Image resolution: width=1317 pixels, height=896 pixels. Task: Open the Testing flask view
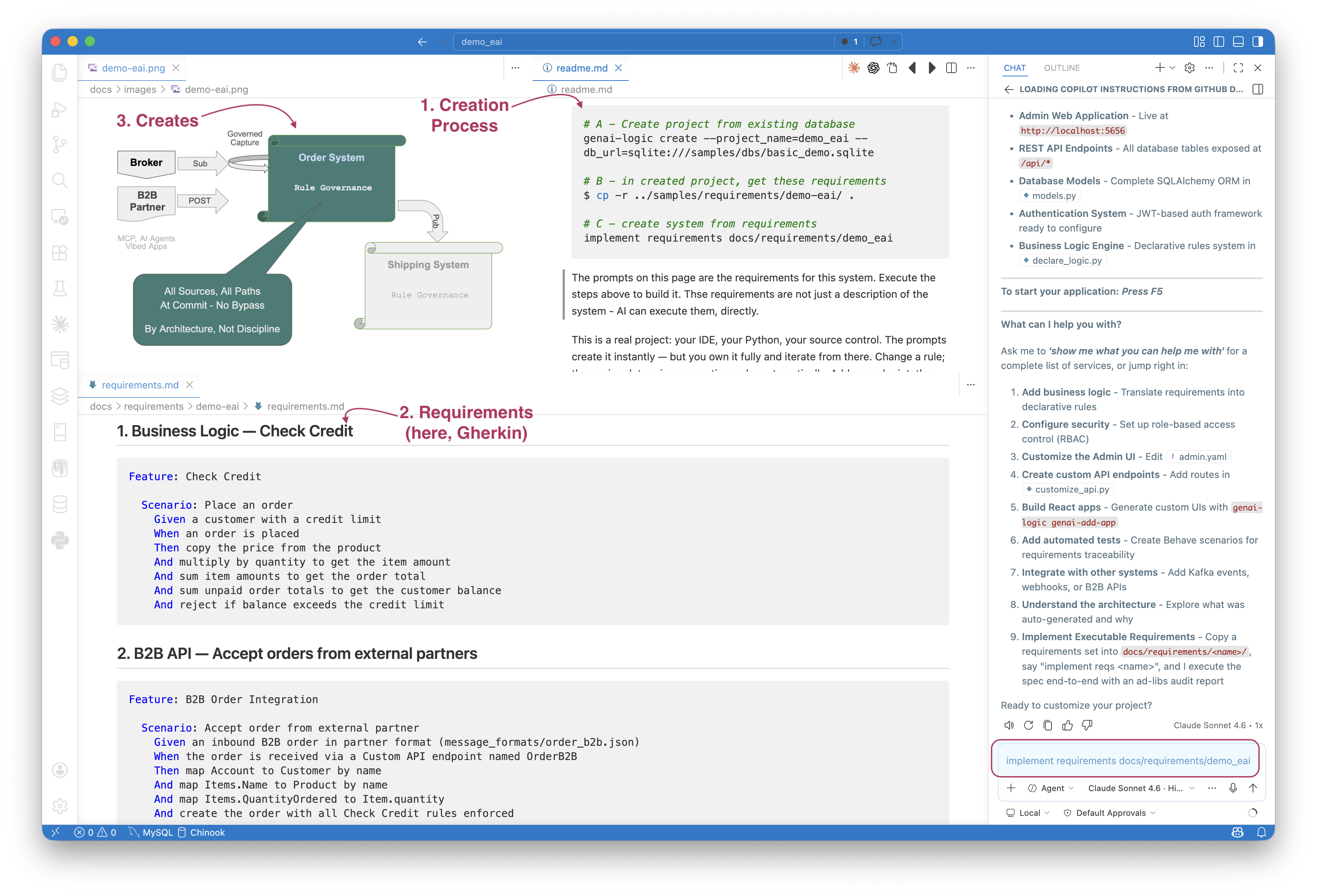[x=60, y=288]
